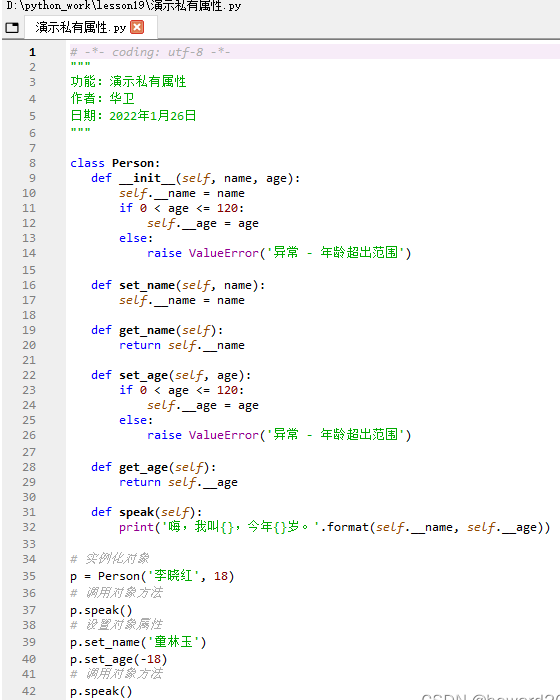
Task: Click the class Person definition
Action: (115, 163)
